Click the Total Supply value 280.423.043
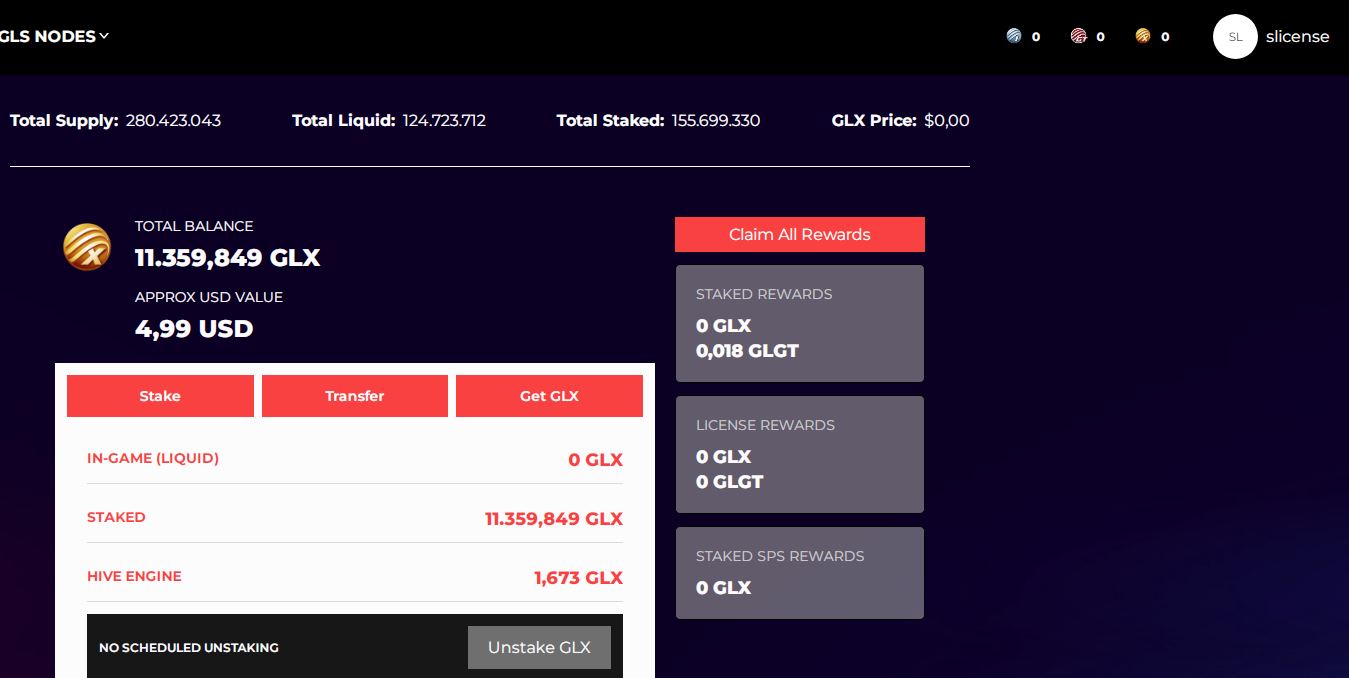This screenshot has width=1349, height=678. 173,121
